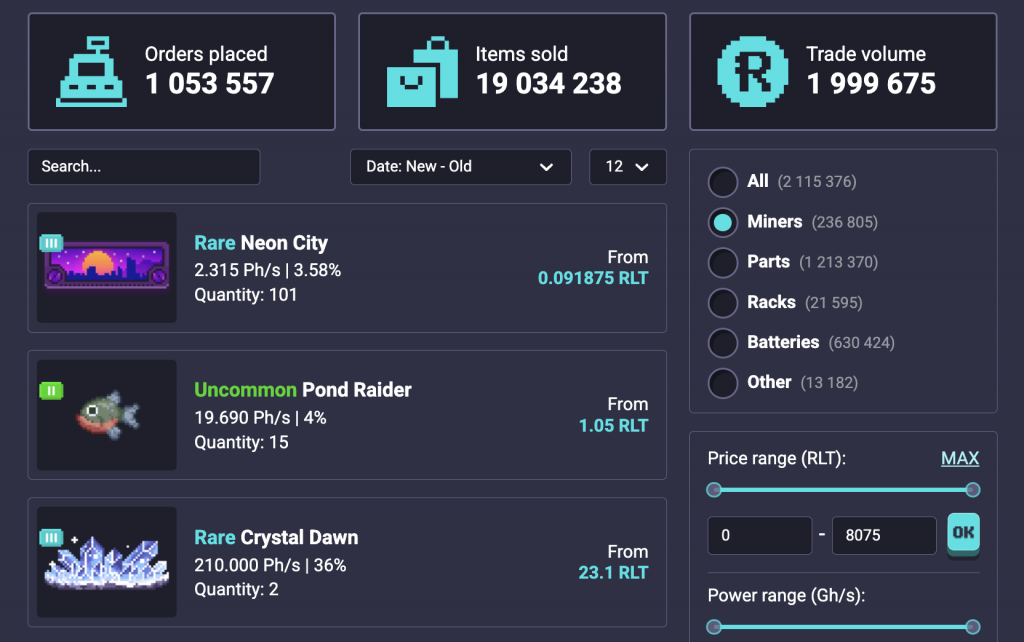Click the Orders placed value 1 053 557
The height and width of the screenshot is (642, 1024).
tap(210, 84)
